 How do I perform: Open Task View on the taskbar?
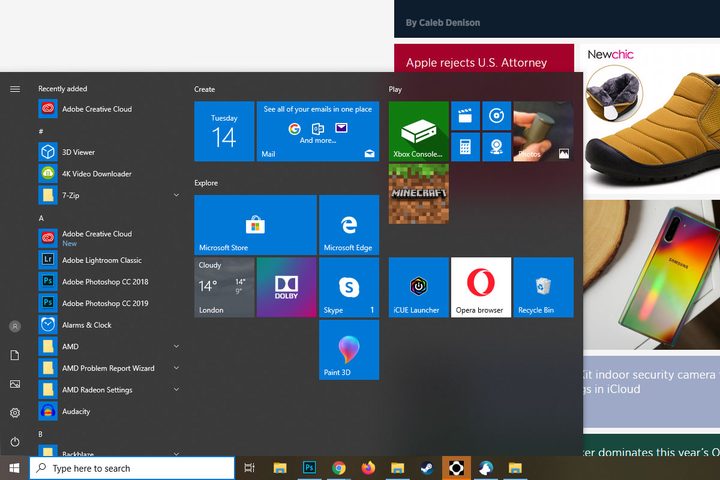249,468
